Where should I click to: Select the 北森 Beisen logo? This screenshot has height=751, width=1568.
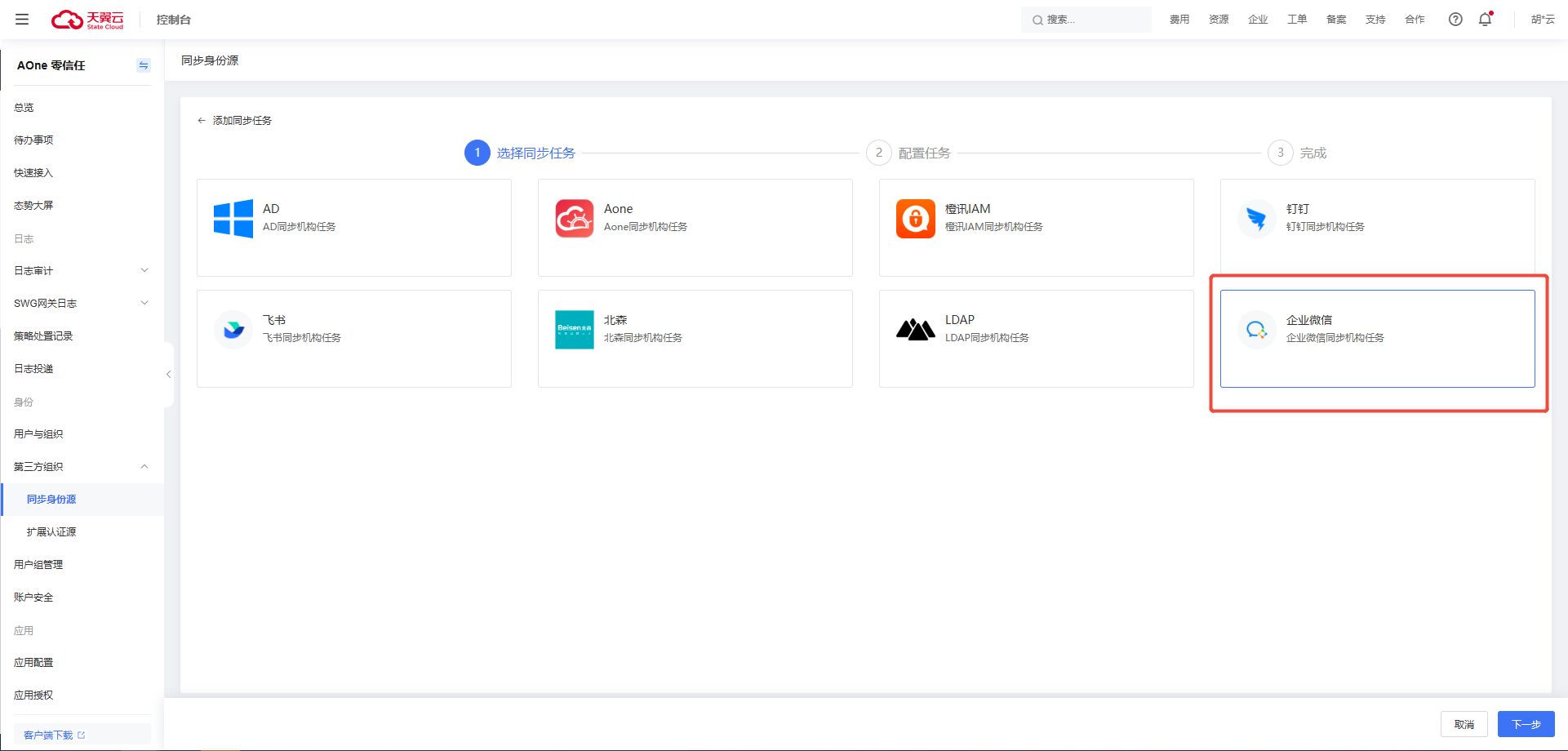(574, 330)
